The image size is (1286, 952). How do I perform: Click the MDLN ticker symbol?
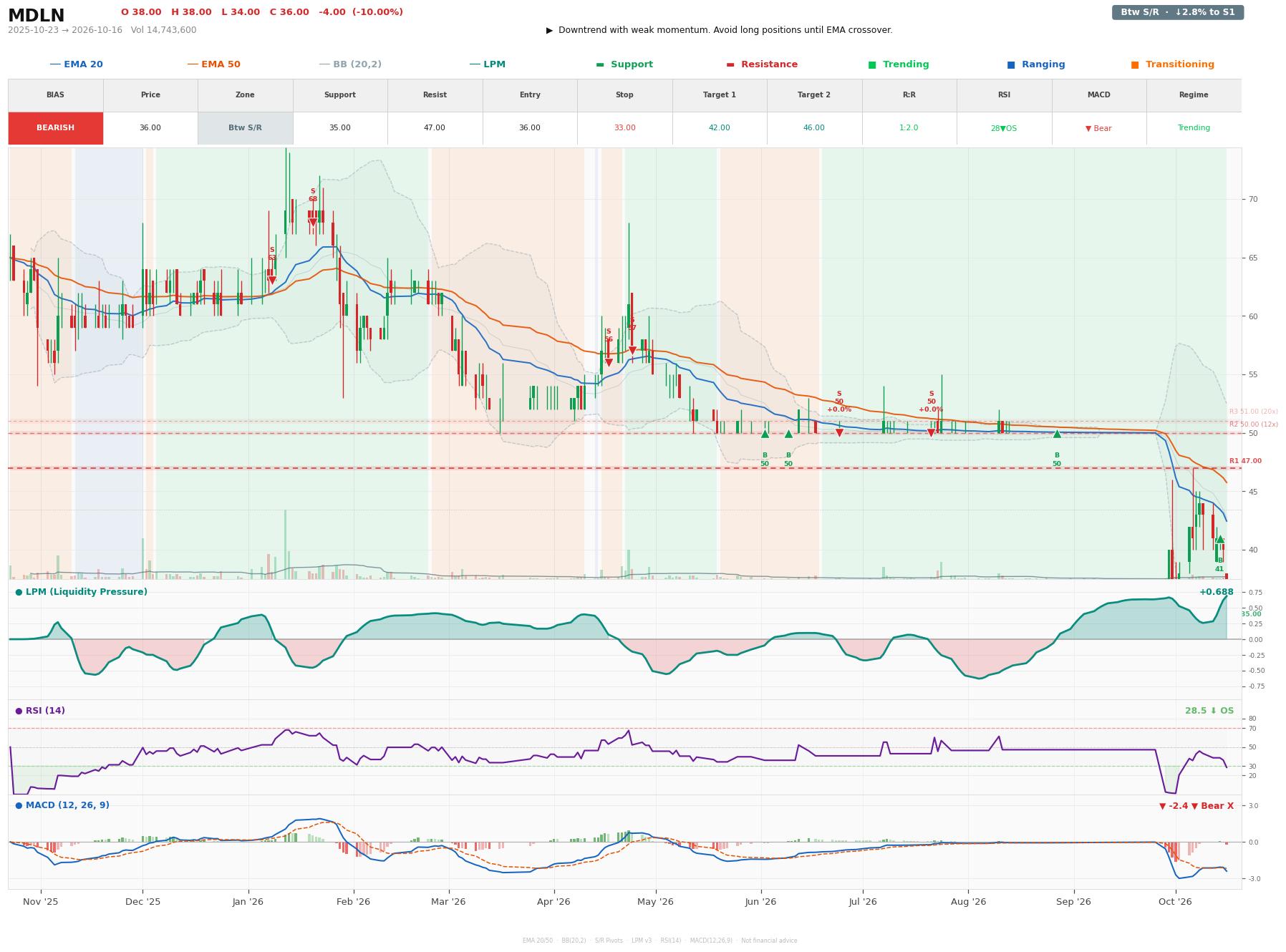pos(36,16)
